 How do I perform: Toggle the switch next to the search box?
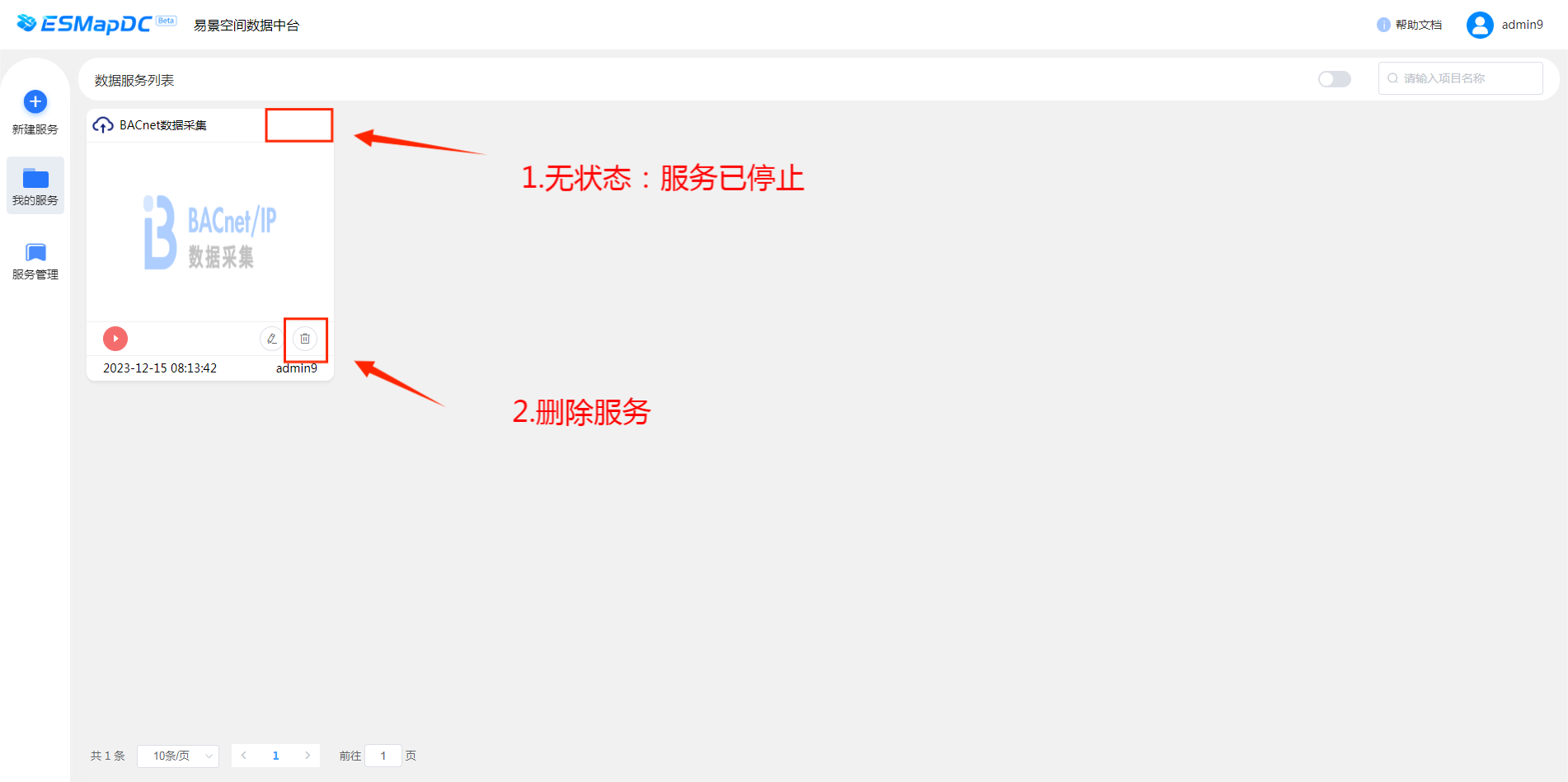coord(1334,79)
